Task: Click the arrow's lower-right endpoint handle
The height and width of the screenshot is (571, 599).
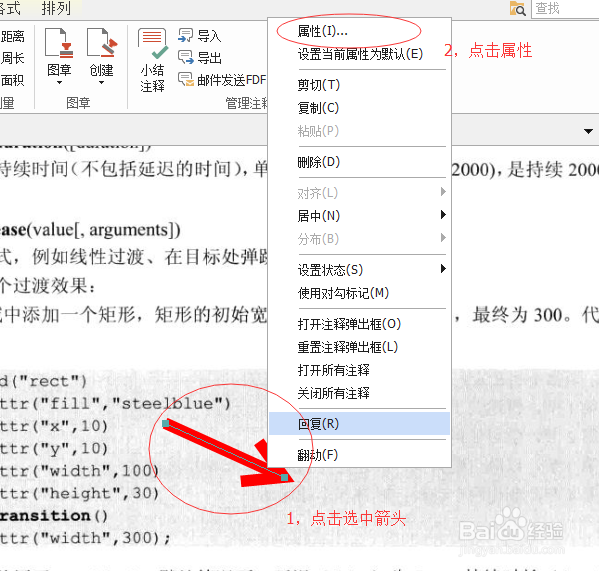Action: 284,477
